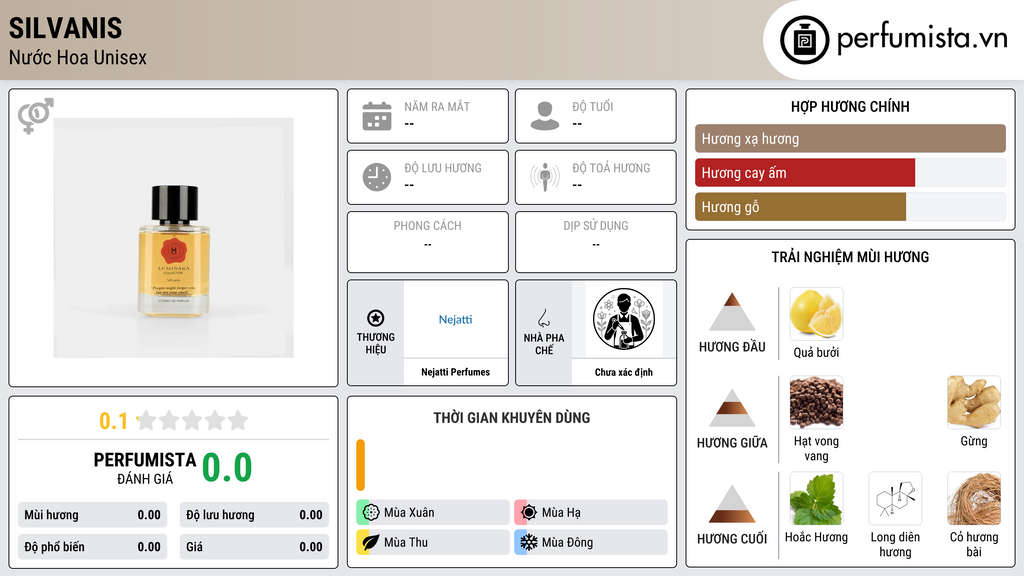This screenshot has height=576, width=1024.
Task: Click the Hương gỗ accord bar
Action: point(800,207)
